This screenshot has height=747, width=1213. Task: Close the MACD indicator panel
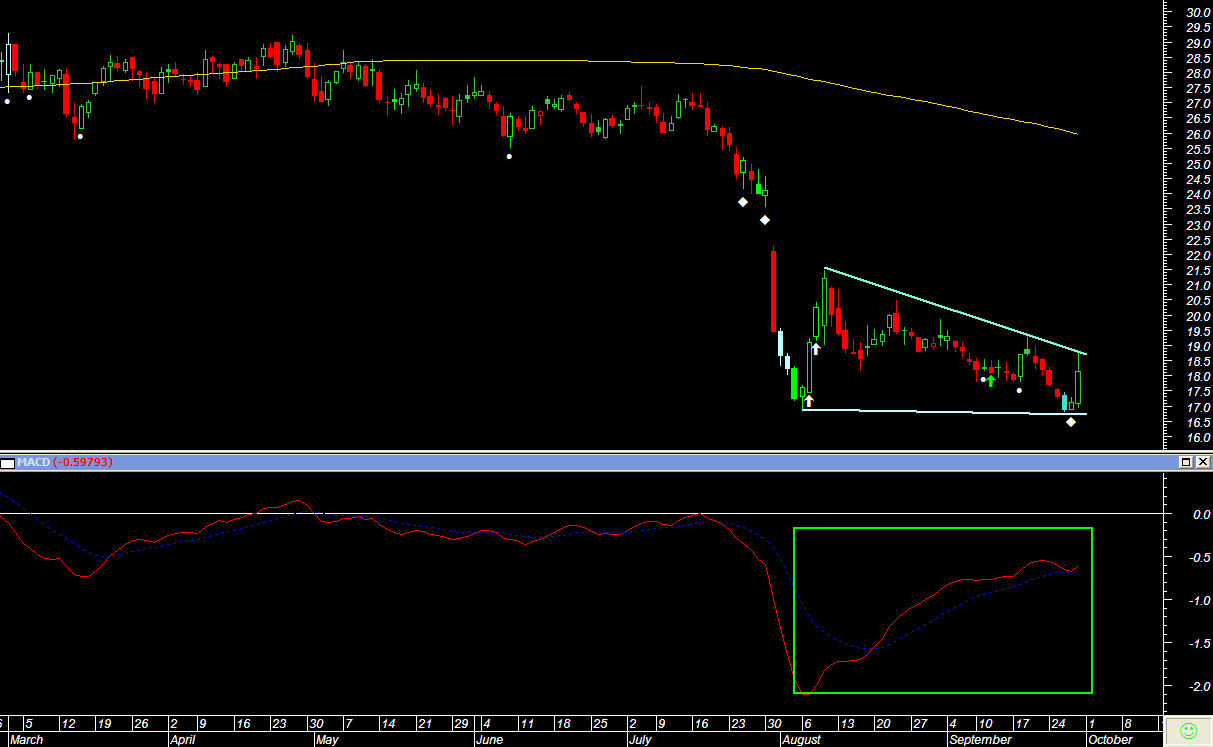click(x=1201, y=462)
